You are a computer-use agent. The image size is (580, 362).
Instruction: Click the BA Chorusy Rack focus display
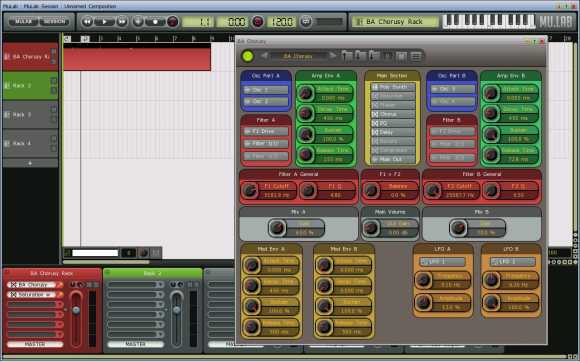(x=395, y=21)
